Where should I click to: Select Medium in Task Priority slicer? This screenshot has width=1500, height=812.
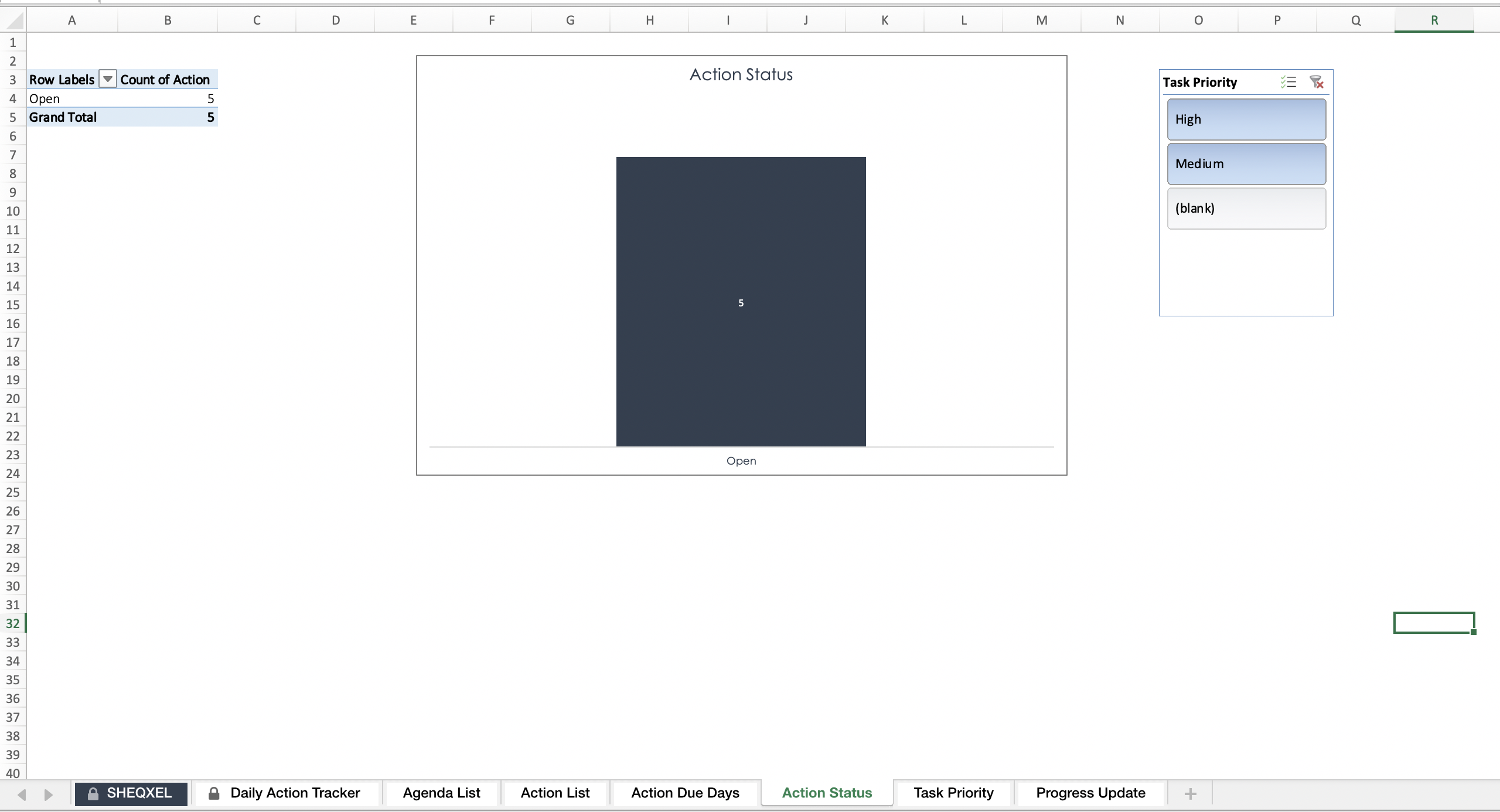[1246, 164]
